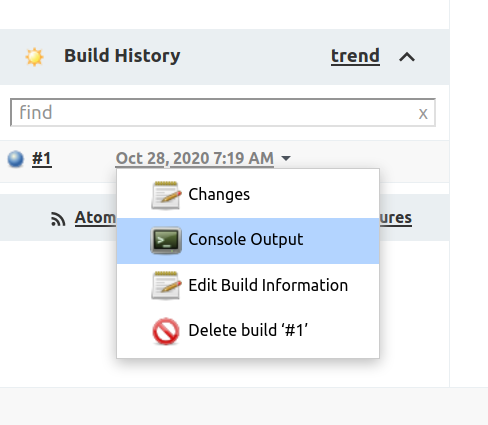Click the terminal icon beside Console Output

[166, 240]
